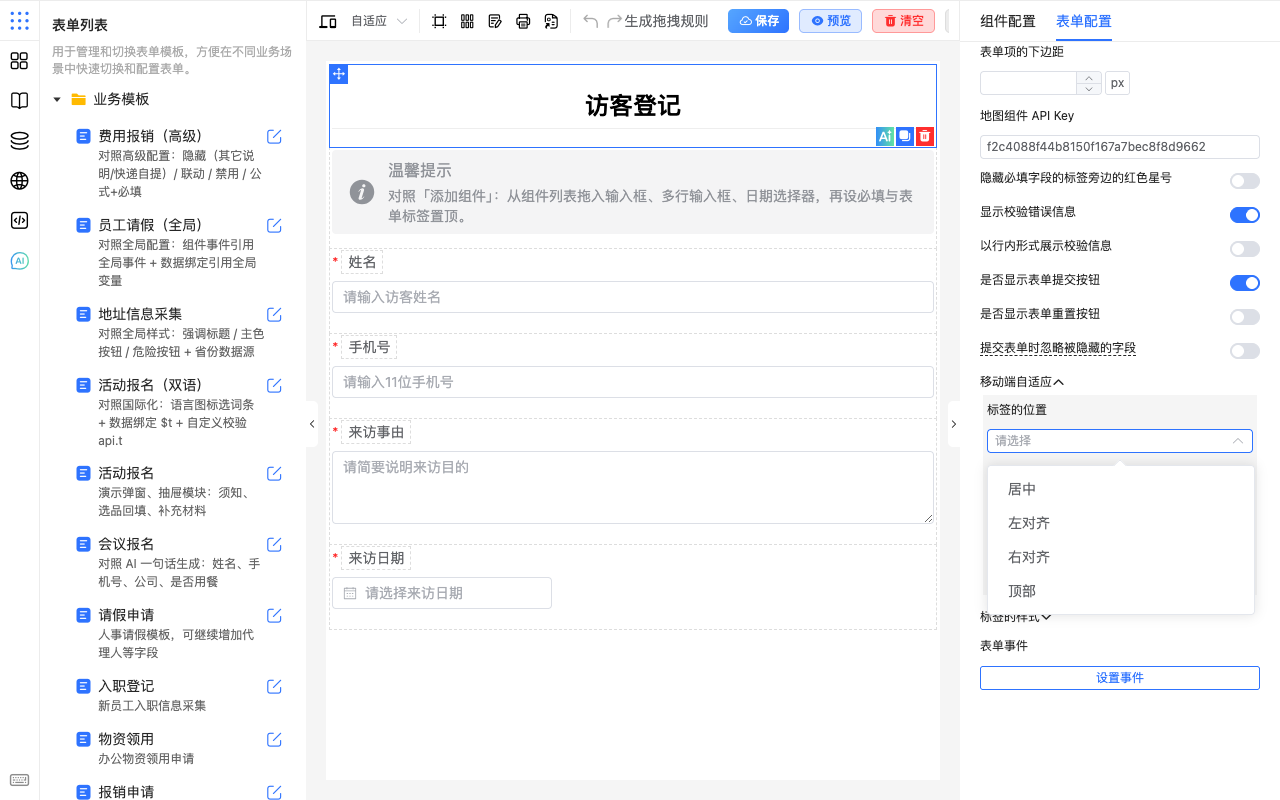Click the 地图组件 API Key input field
This screenshot has height=800, width=1280.
(x=1120, y=147)
